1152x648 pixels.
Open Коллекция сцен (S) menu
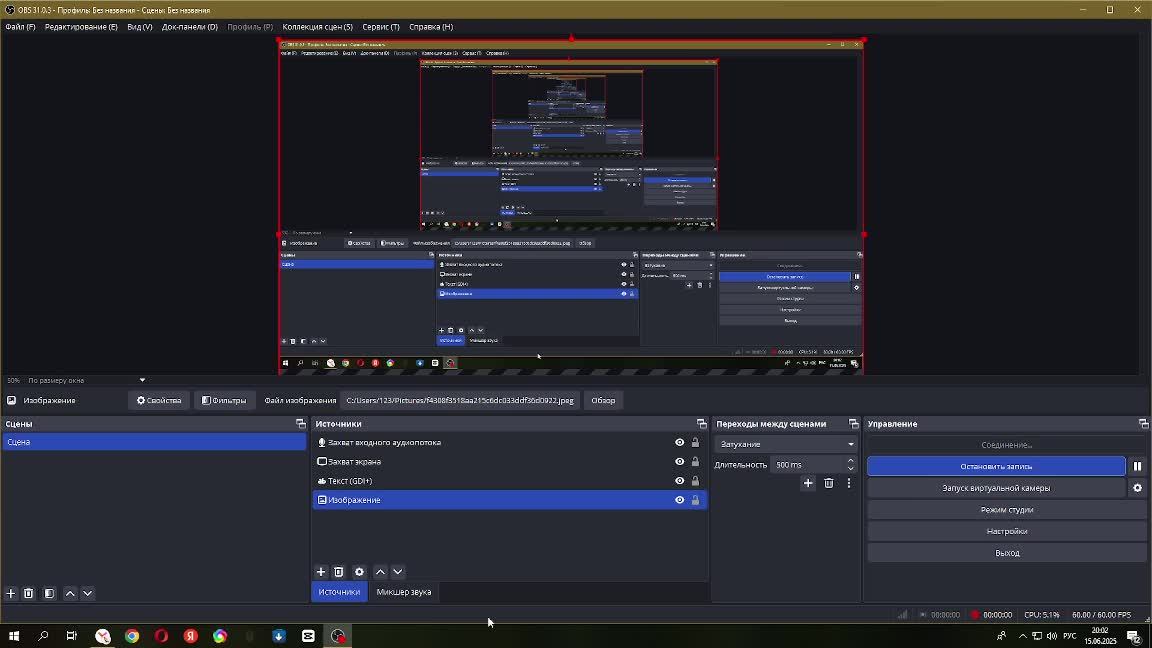pos(317,26)
